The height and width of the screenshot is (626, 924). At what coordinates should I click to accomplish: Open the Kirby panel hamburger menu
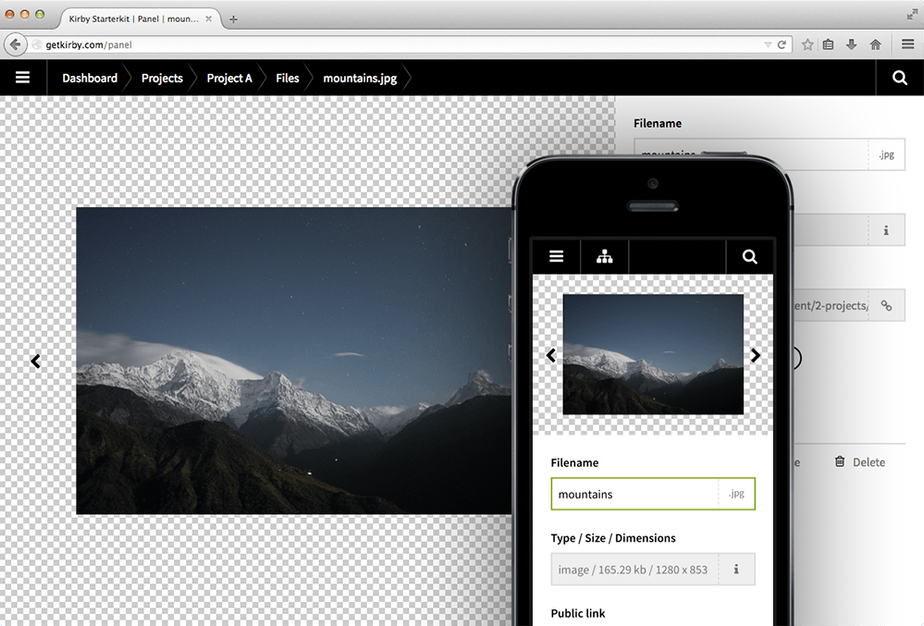pyautogui.click(x=22, y=78)
